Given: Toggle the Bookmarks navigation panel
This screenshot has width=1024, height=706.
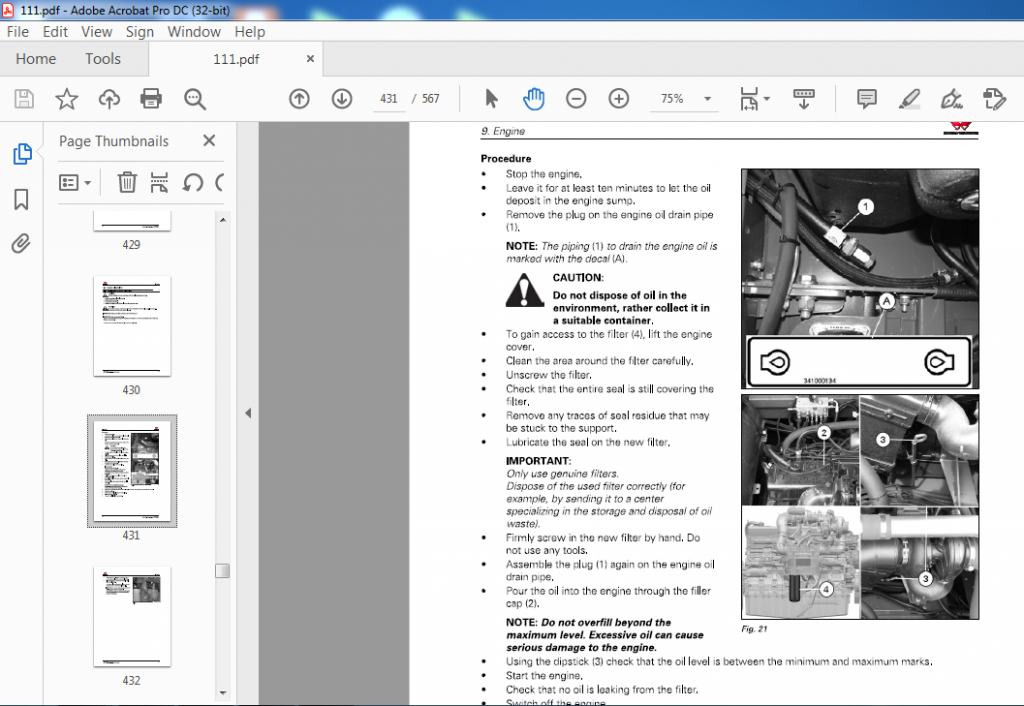Looking at the screenshot, I should [x=21, y=199].
